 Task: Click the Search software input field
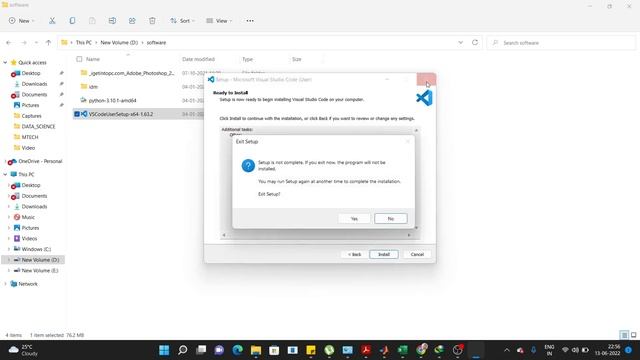[561, 42]
